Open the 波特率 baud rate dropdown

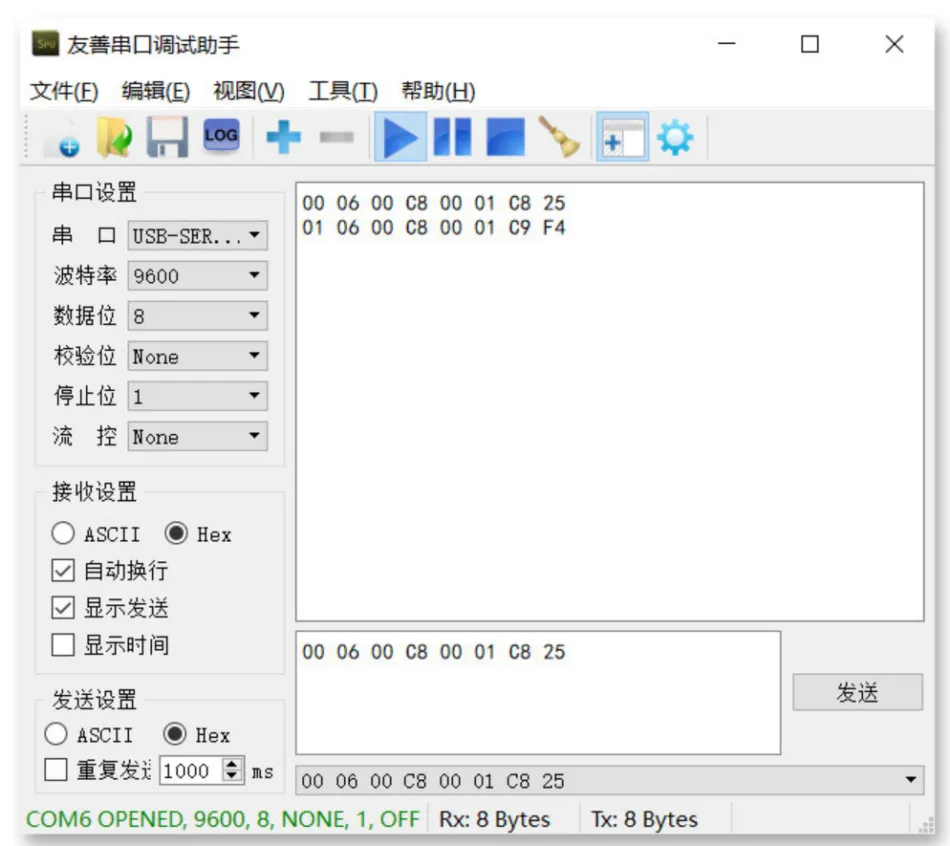tap(255, 276)
